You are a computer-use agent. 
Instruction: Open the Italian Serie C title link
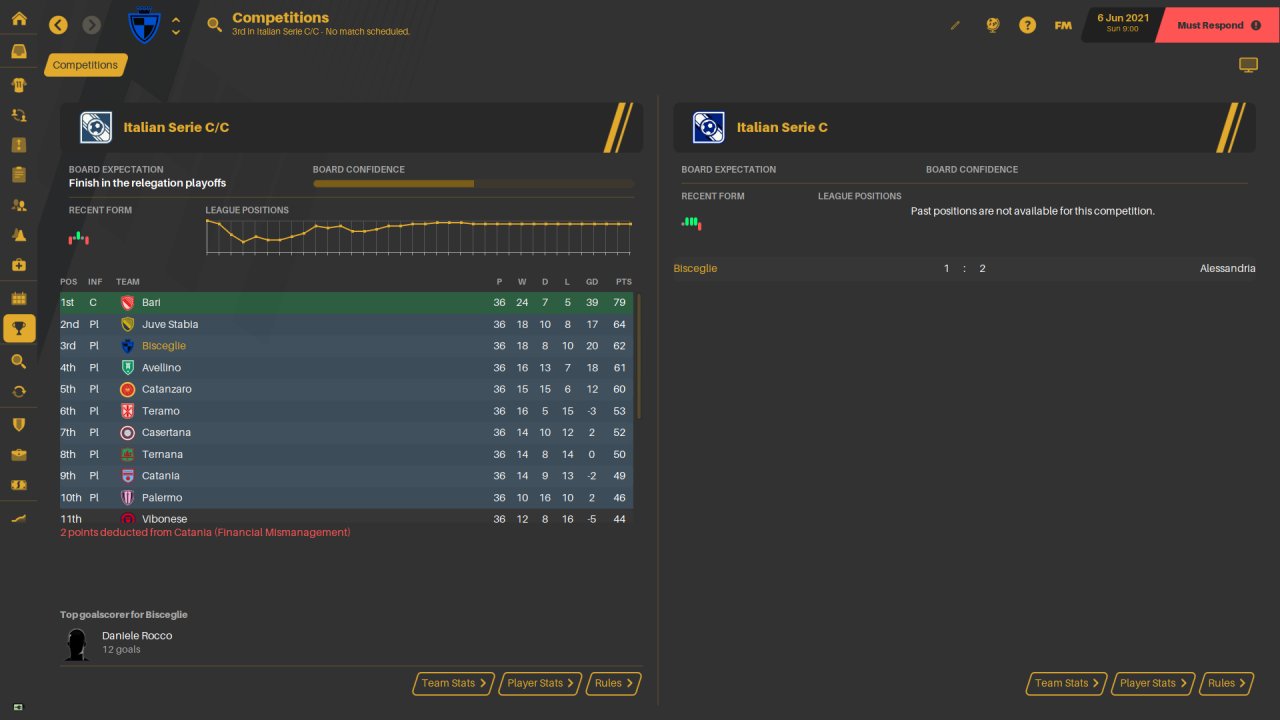(x=782, y=127)
